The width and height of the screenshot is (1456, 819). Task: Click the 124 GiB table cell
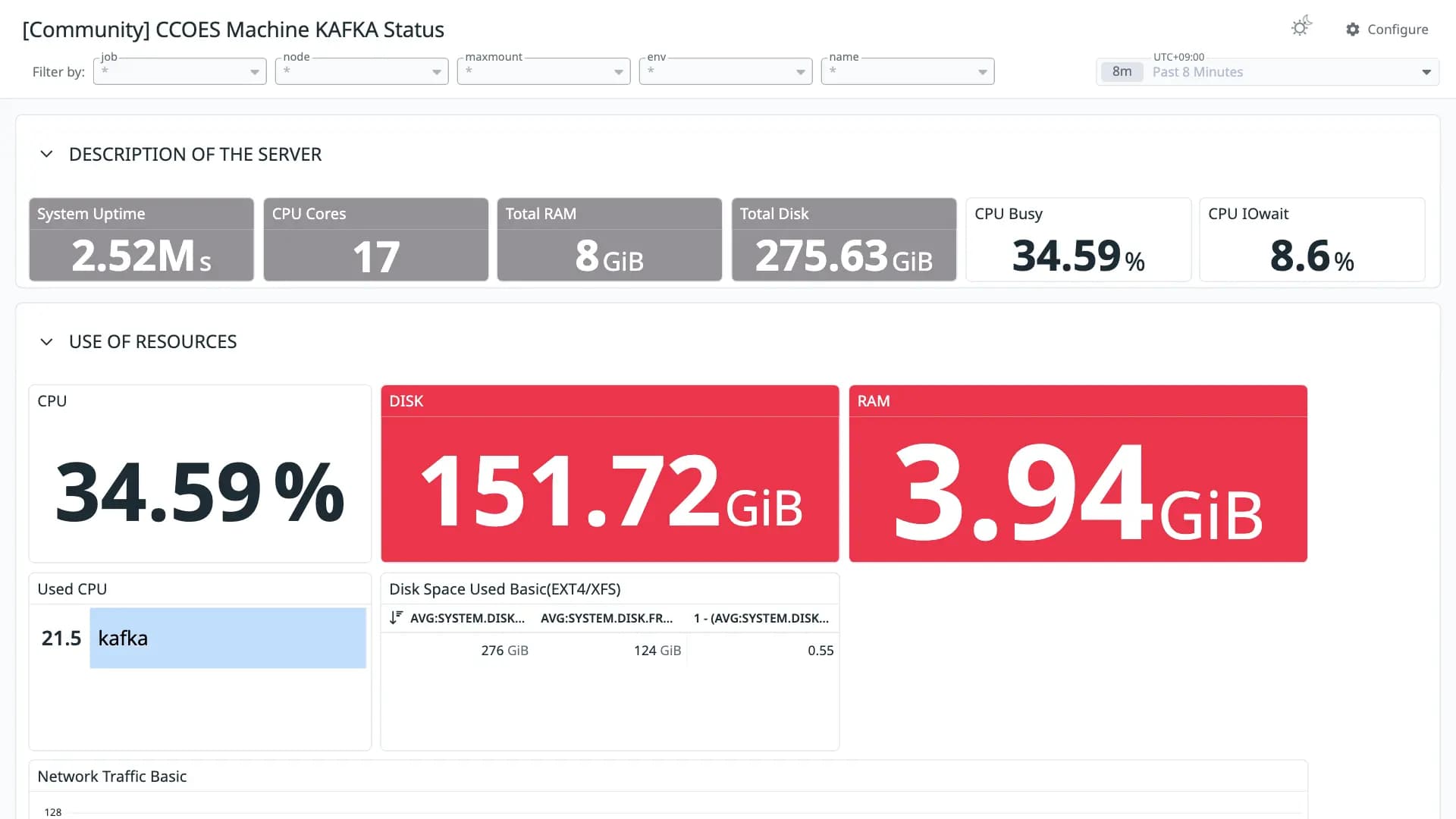(657, 651)
